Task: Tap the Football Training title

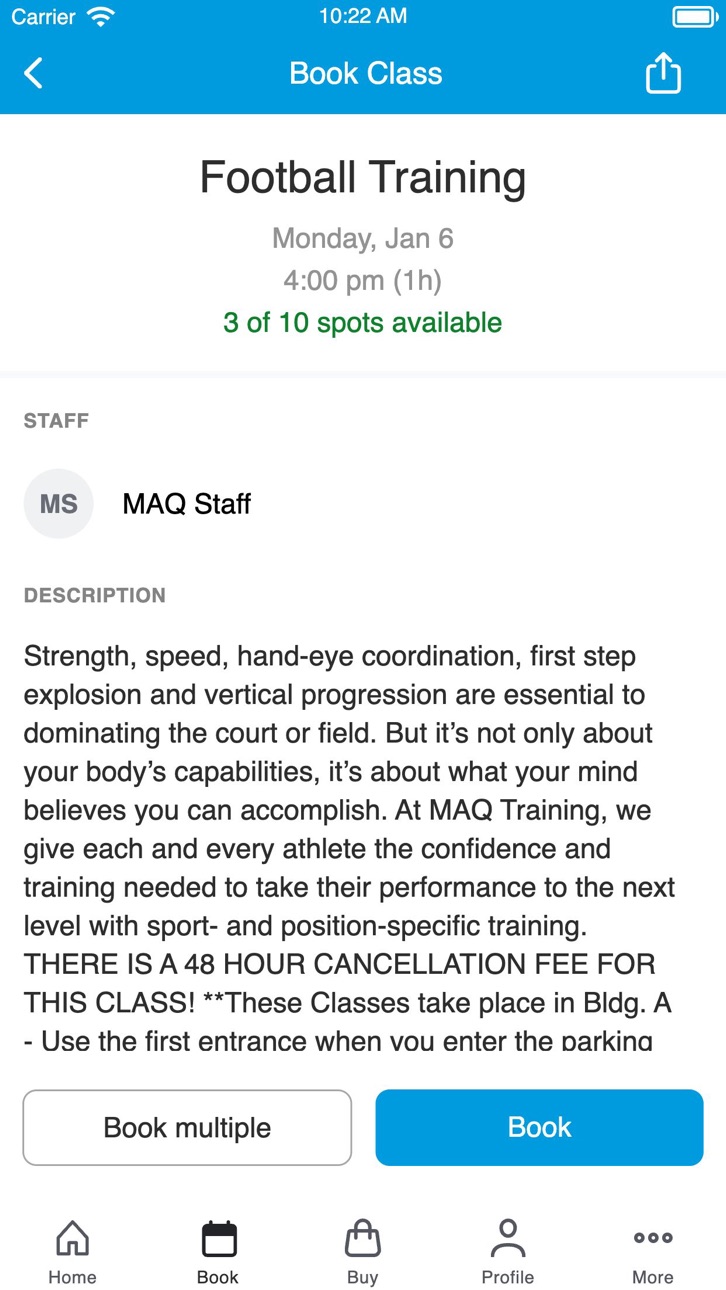Action: 363,178
